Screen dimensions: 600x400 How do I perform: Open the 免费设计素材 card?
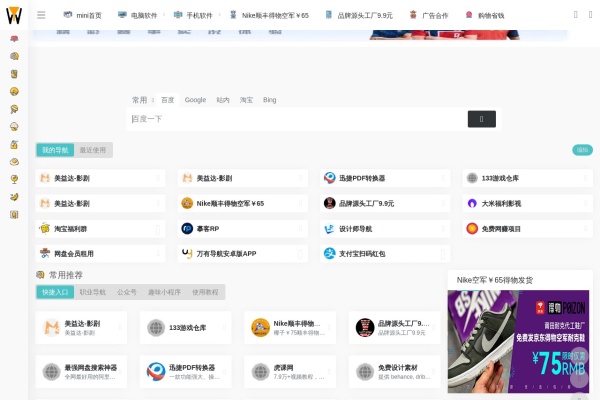click(x=395, y=372)
